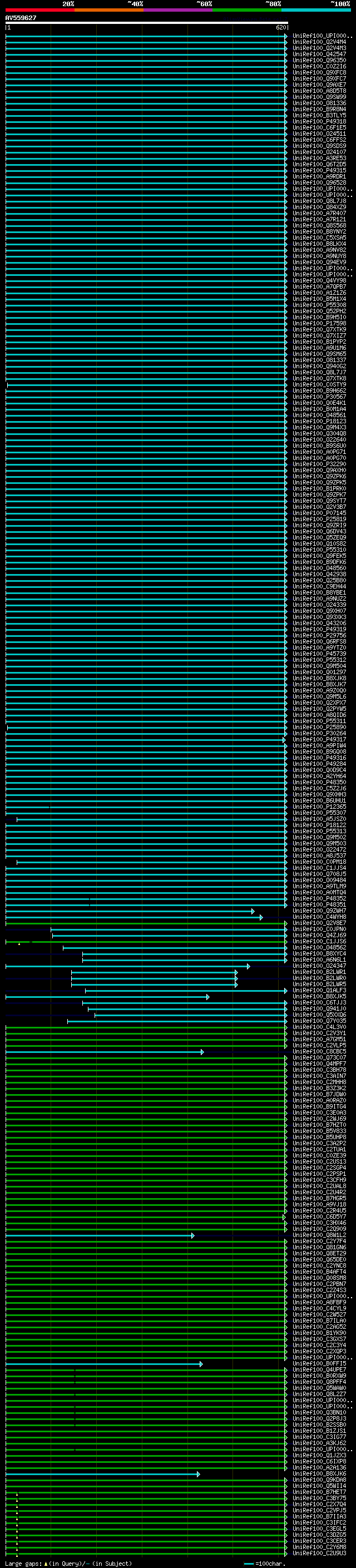Click hit label UniRef100_B8XJK6
Image resolution: width=356 pixels, height=1568 pixels.
[x=319, y=1473]
